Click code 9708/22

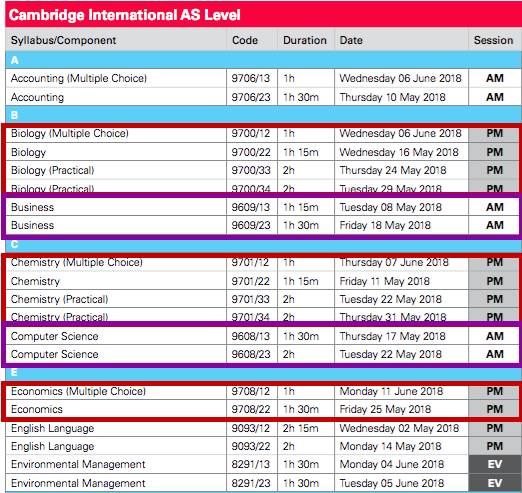click(251, 409)
